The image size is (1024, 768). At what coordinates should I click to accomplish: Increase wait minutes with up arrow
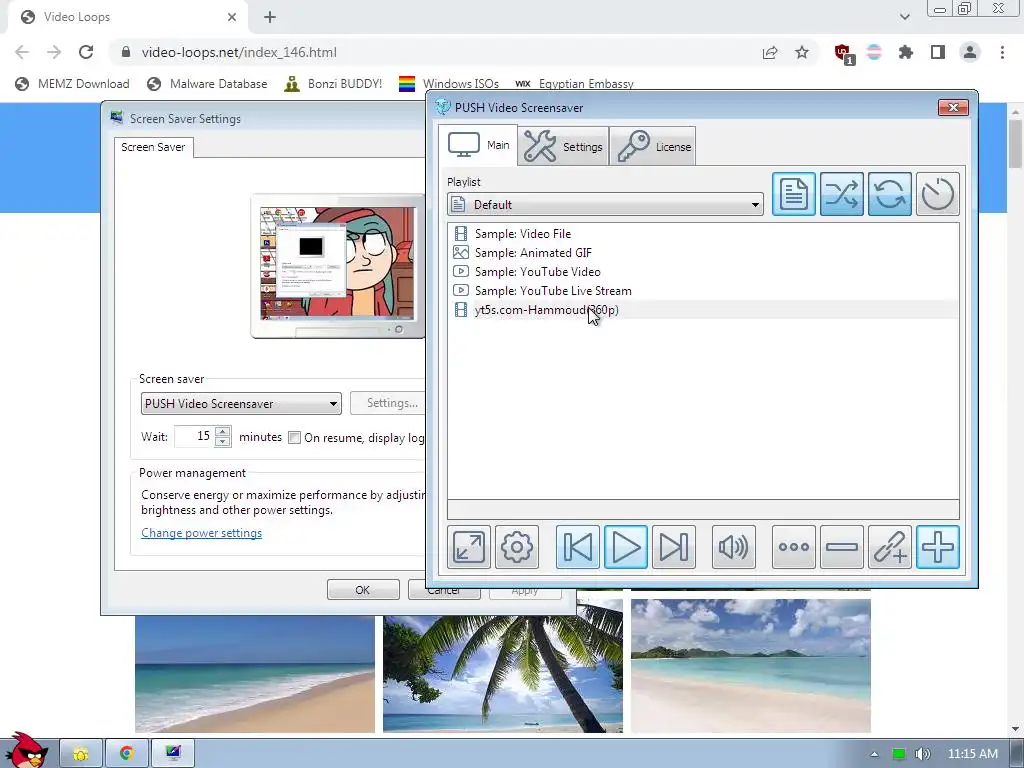click(223, 431)
